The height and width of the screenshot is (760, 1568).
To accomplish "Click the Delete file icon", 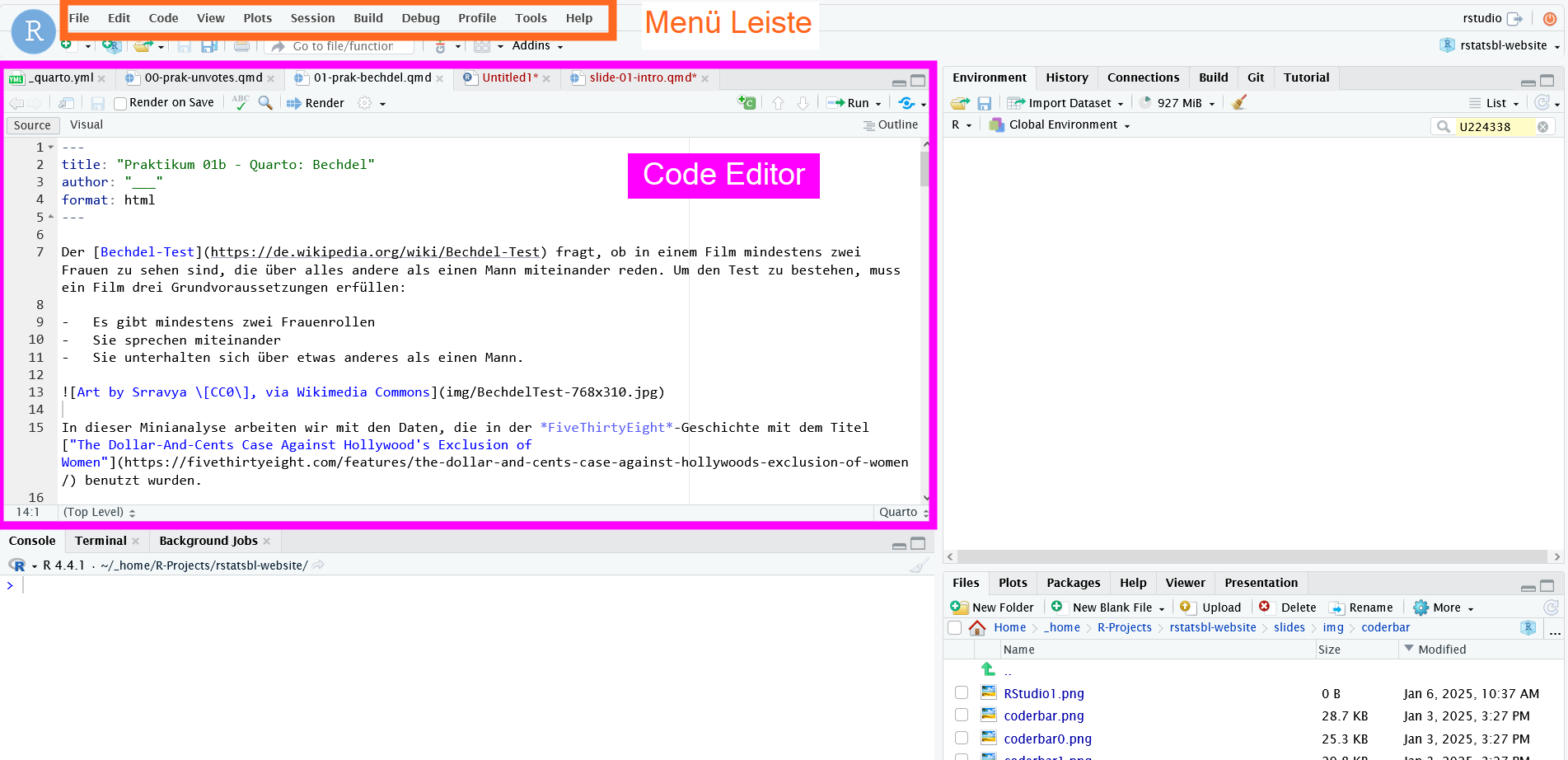I will [1265, 608].
